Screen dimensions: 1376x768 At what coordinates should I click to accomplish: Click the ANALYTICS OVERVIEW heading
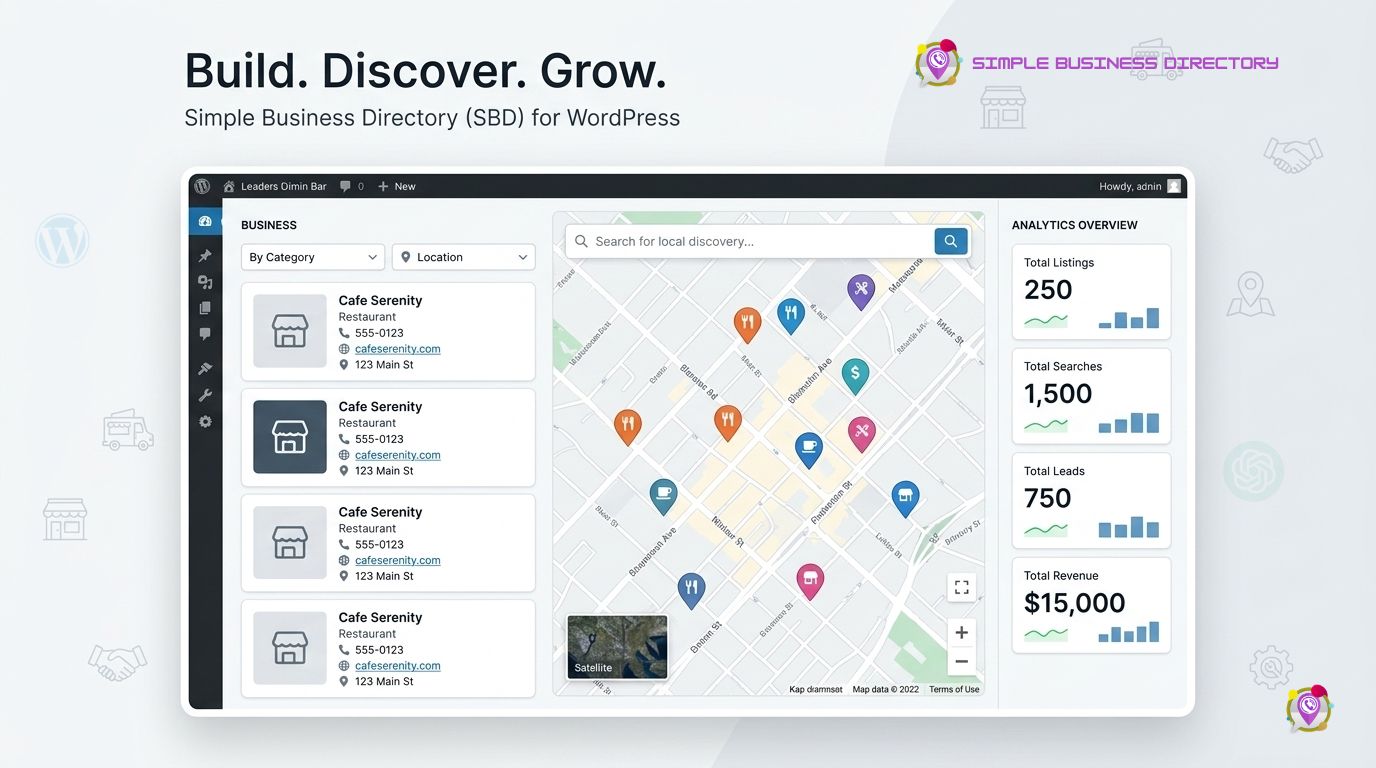[1074, 225]
